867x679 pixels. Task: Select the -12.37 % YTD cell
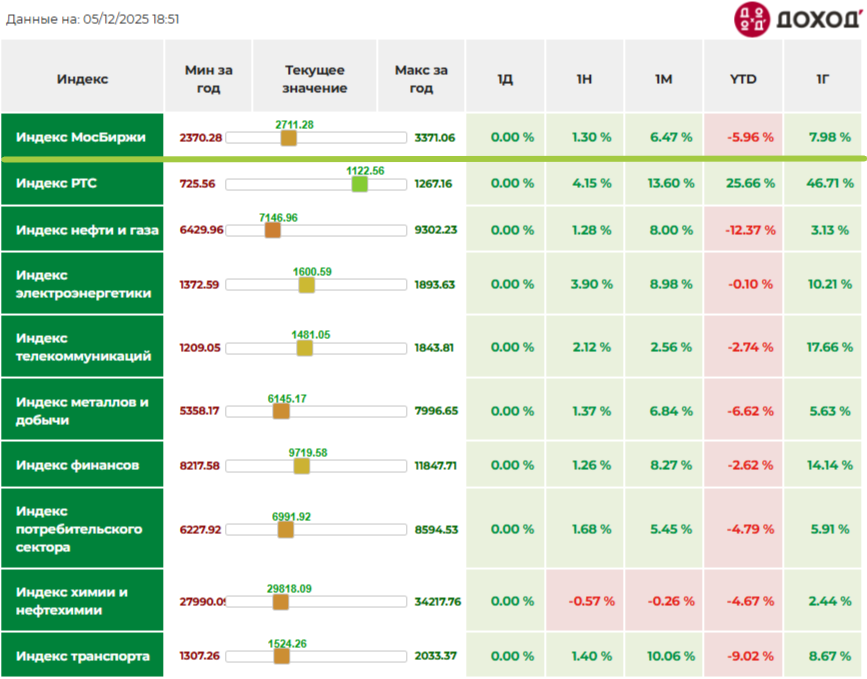click(743, 229)
